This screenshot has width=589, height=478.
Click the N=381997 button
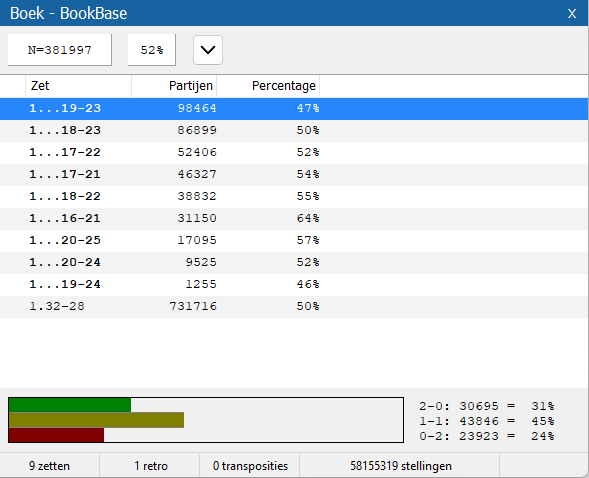tap(60, 50)
